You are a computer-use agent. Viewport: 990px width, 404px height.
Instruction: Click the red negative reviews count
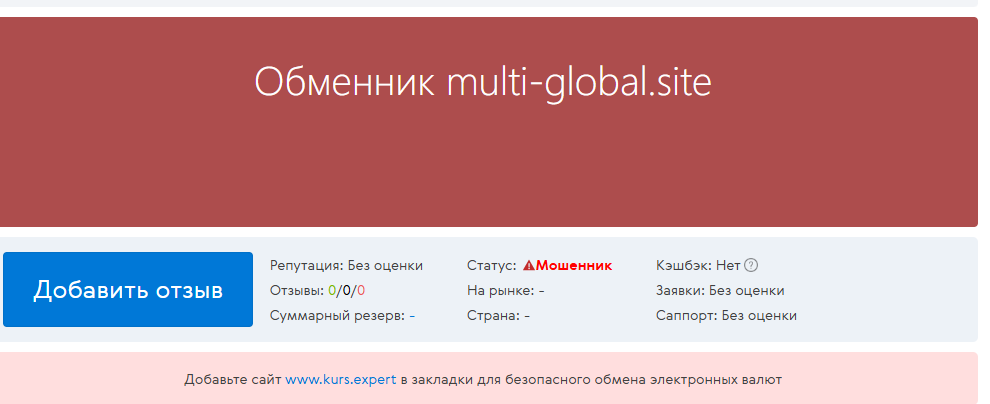[x=361, y=291]
